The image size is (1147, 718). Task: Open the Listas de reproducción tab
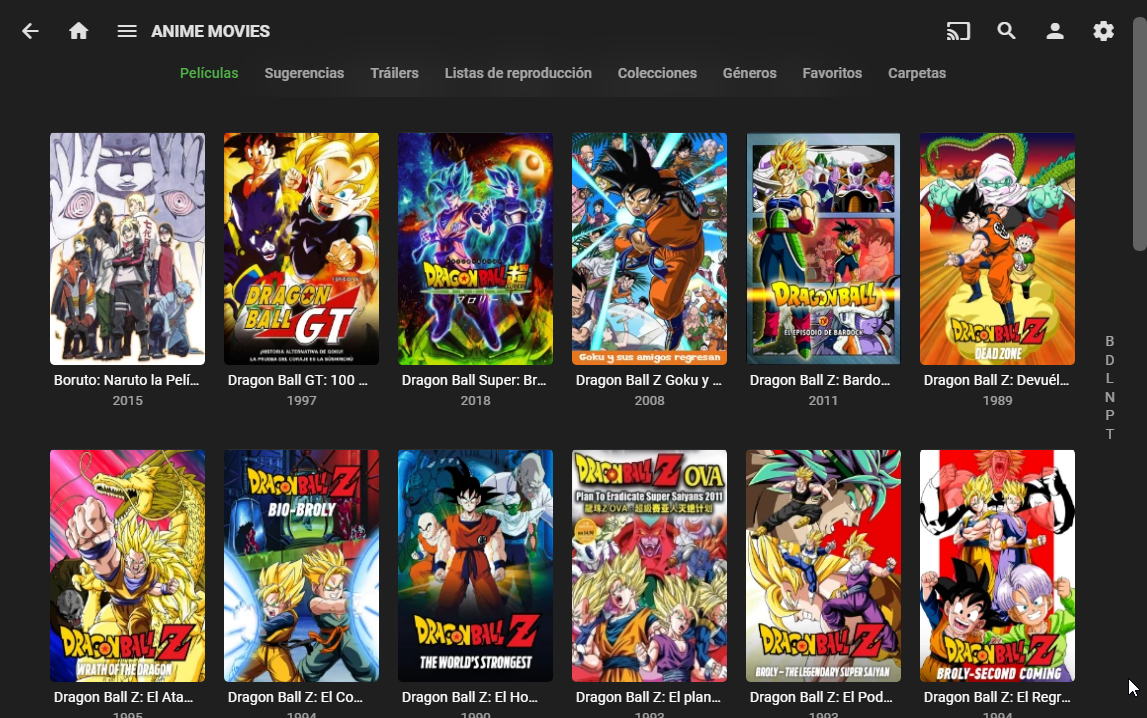coord(518,73)
